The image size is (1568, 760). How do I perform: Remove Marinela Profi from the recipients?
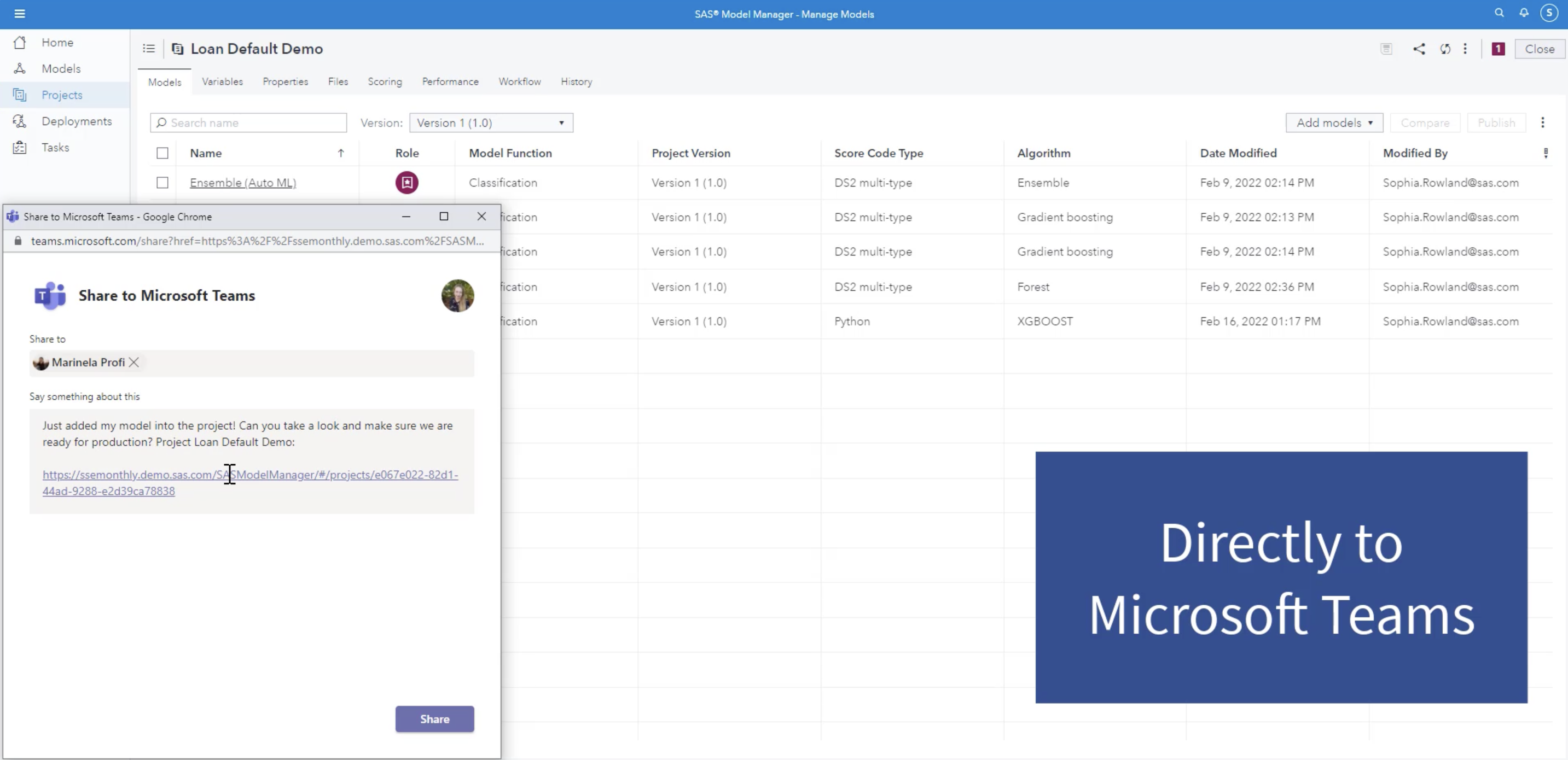pos(134,362)
